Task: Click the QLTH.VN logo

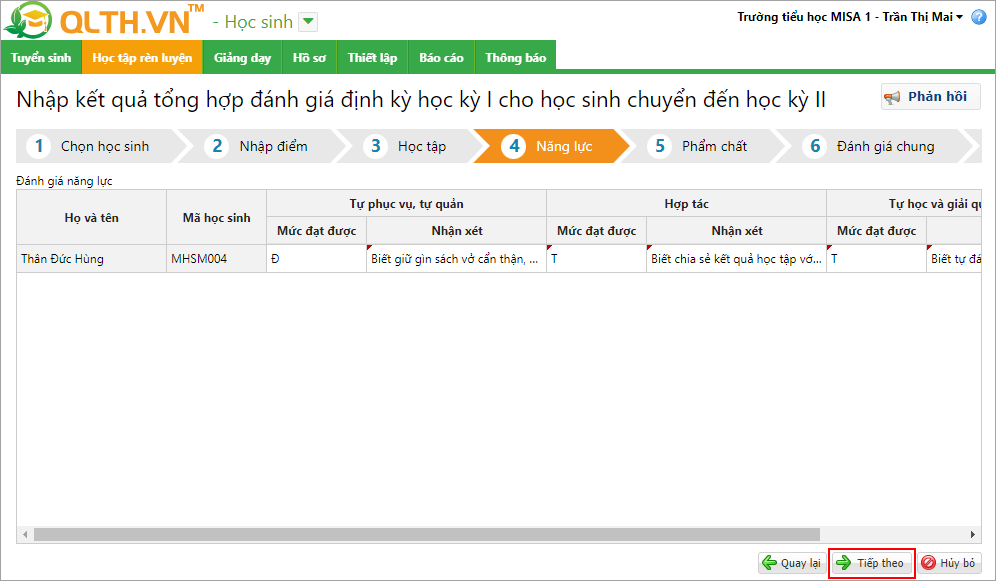Action: click(104, 20)
